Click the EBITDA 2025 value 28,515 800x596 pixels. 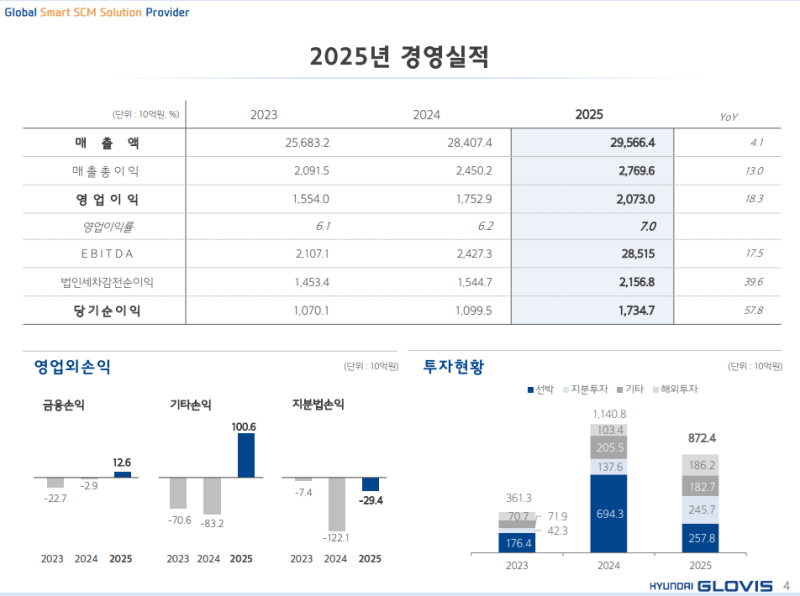tap(638, 255)
